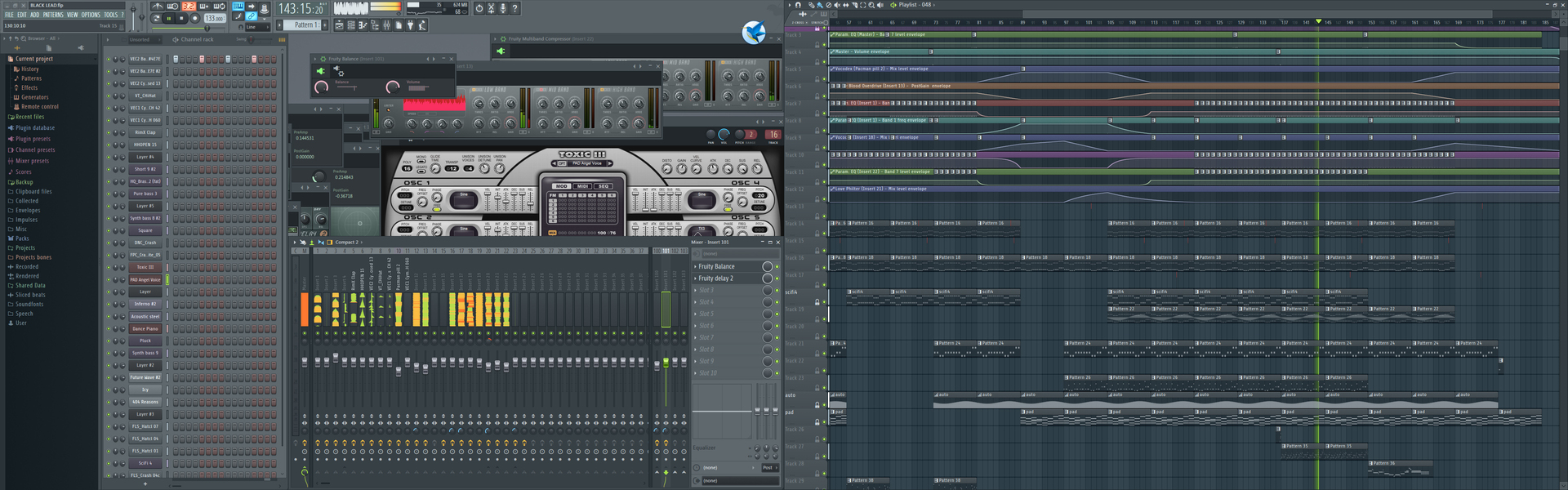This screenshot has height=490, width=1568.
Task: Add new pattern with plus button
Action: pos(325,24)
